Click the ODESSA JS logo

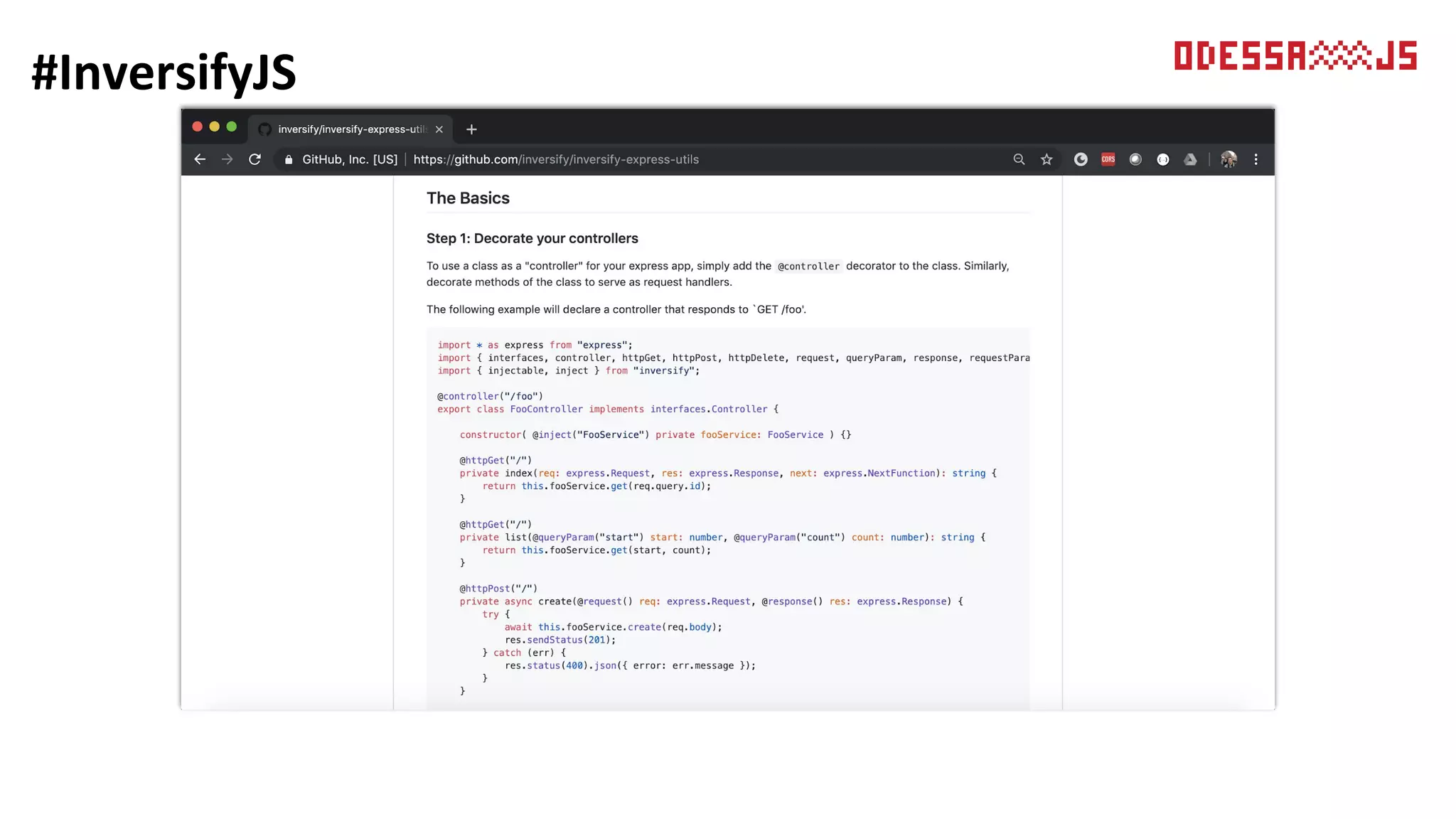pos(1295,56)
